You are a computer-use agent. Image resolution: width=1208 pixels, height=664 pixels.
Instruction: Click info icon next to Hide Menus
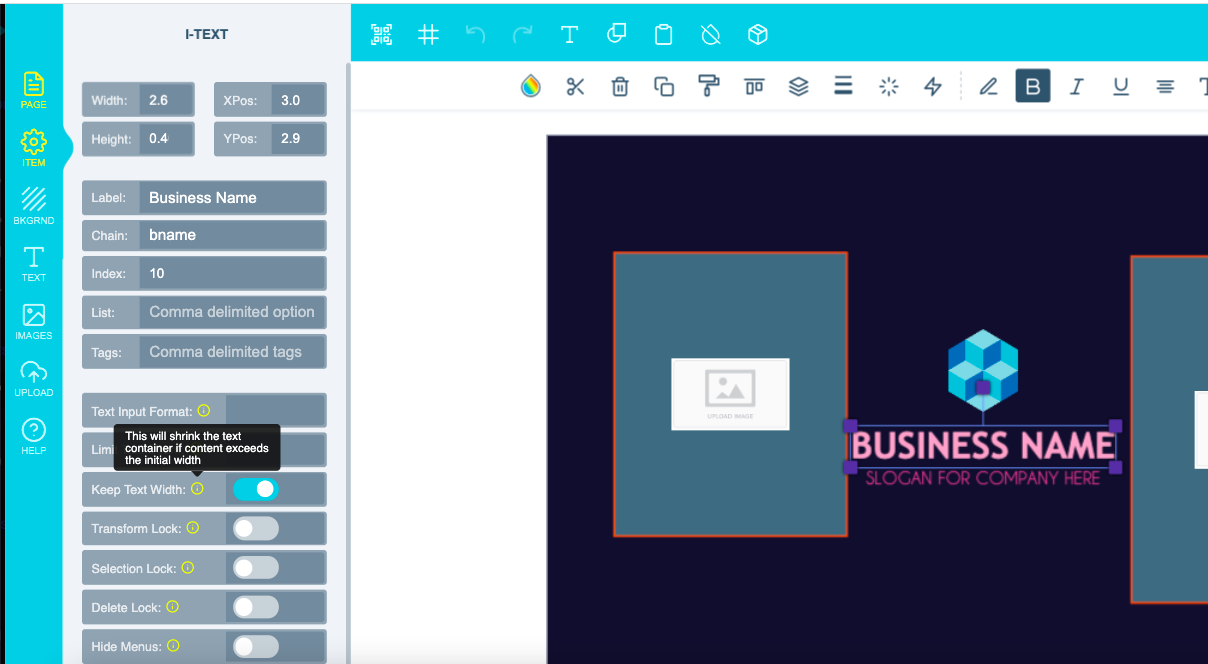pos(173,646)
